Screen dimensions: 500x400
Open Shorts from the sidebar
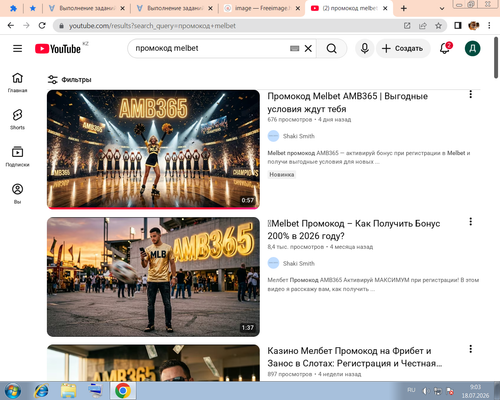click(17, 119)
